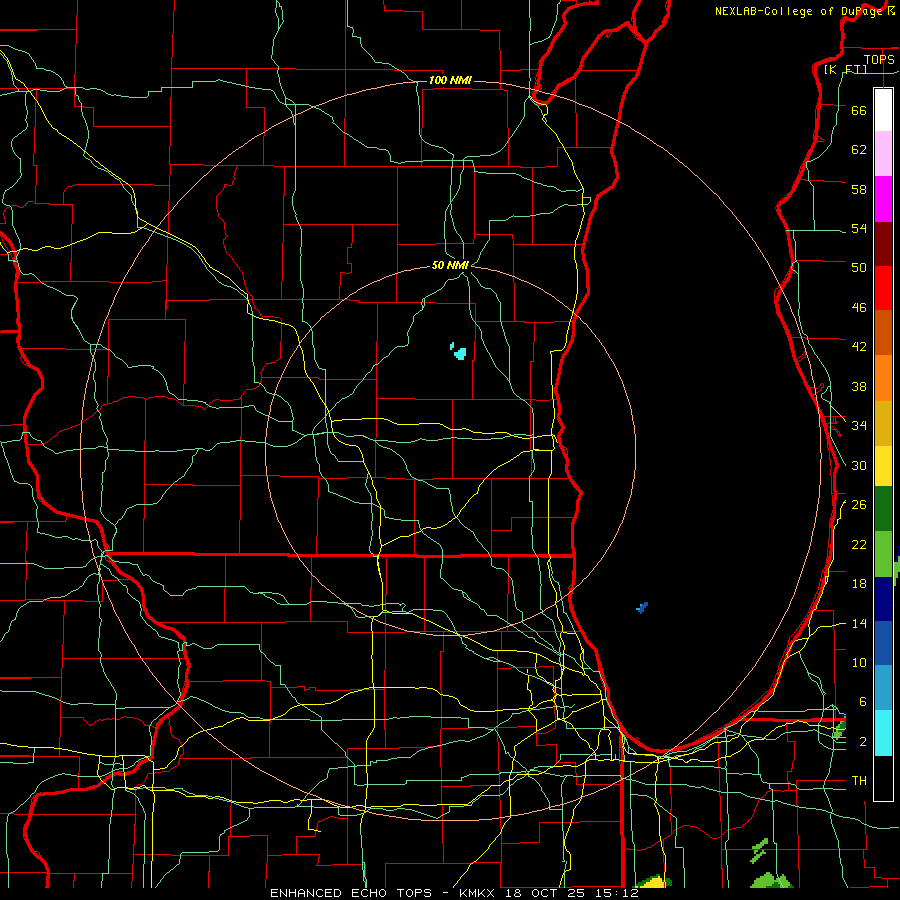Pick the yellow swatch between 30 and 34
The image size is (900, 900).
point(883,466)
